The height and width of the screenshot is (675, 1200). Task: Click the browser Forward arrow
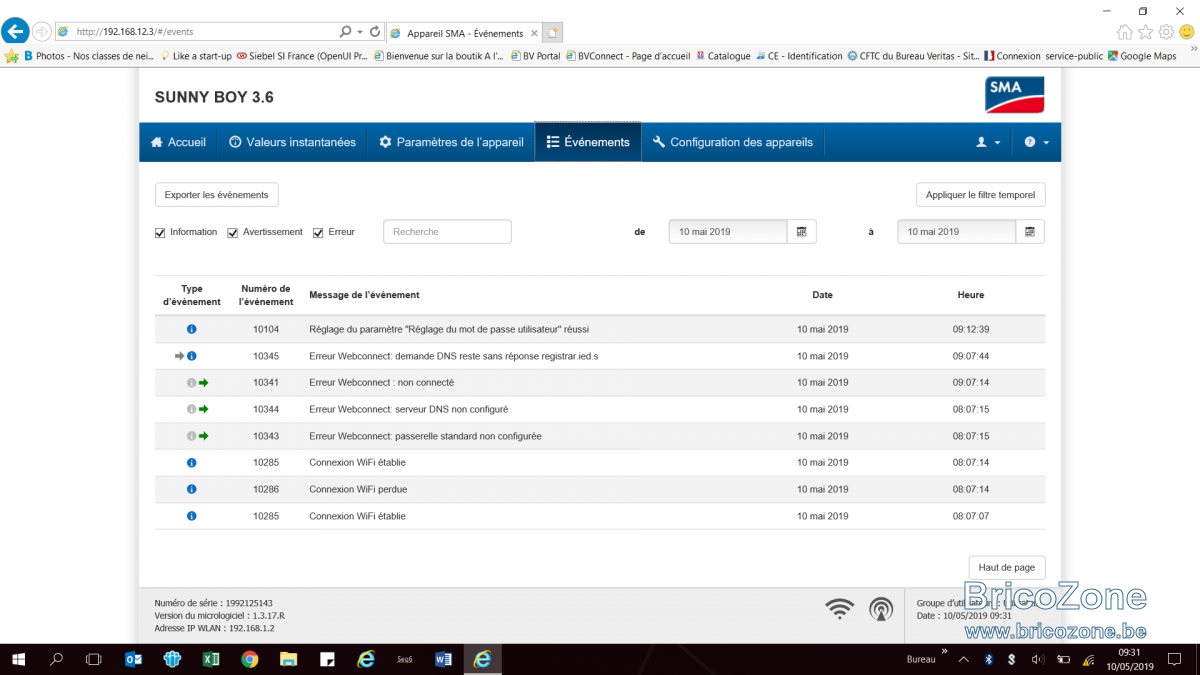42,31
